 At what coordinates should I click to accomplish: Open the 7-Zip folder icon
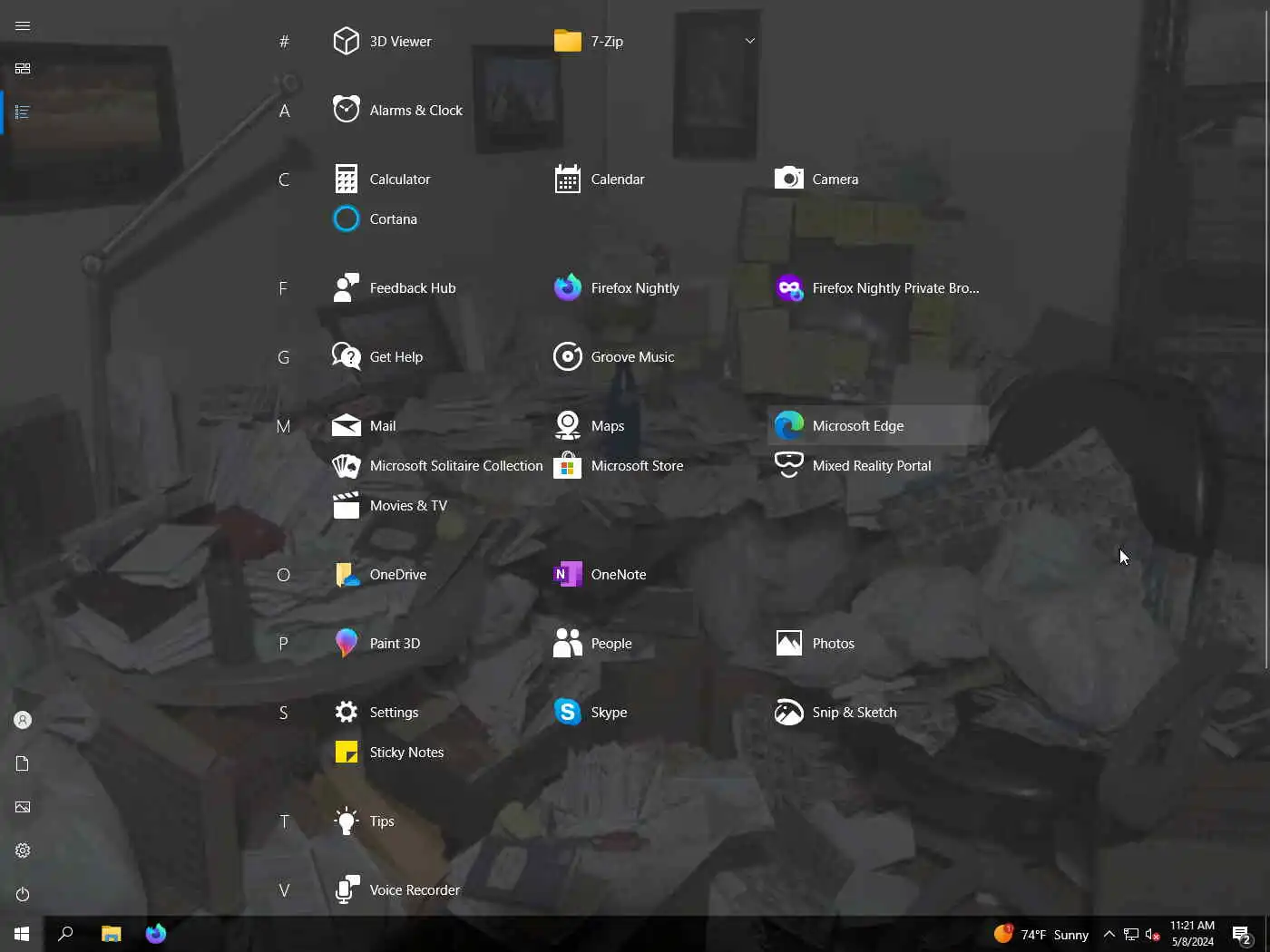coord(568,41)
